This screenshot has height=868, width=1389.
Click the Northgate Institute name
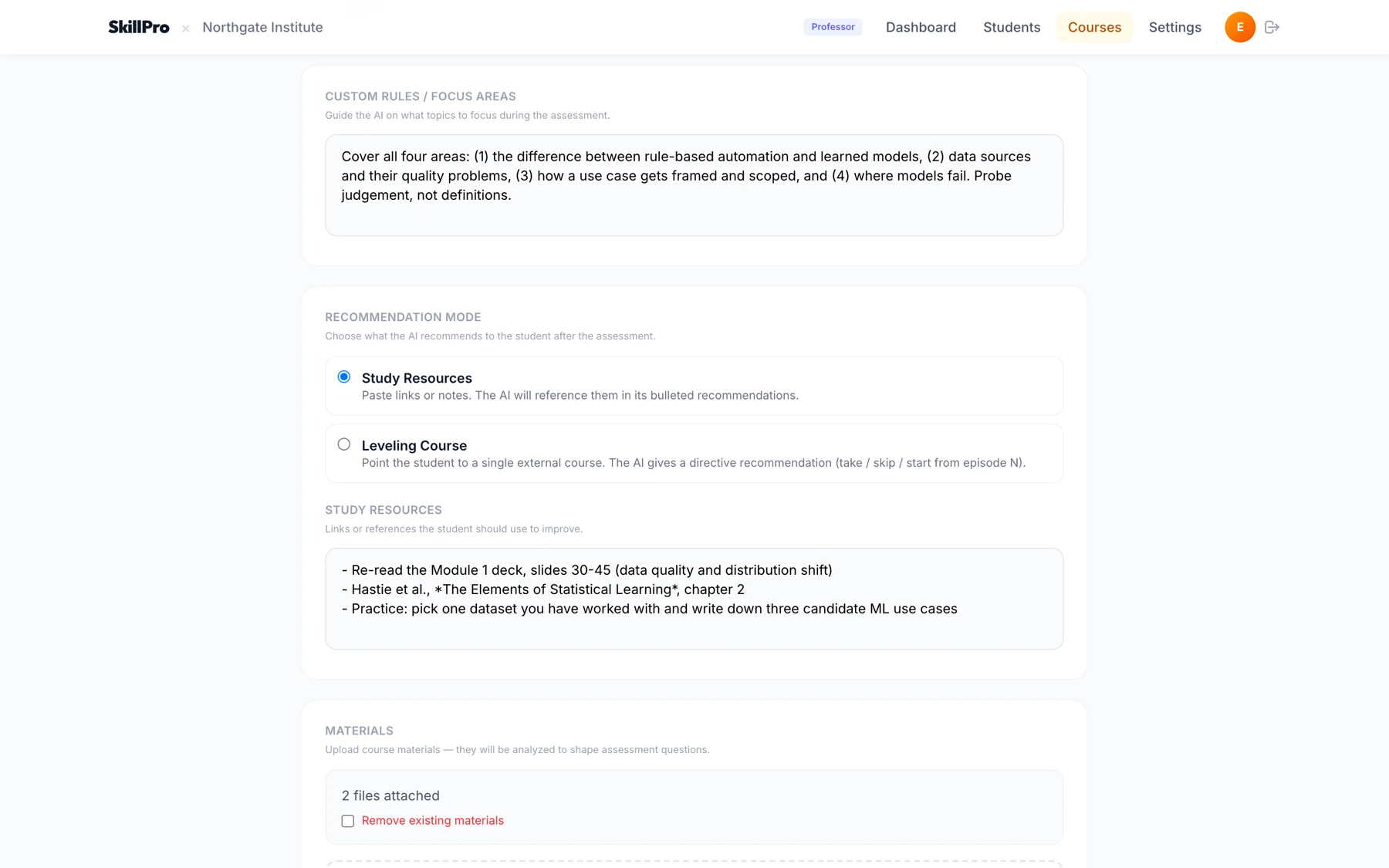pos(262,27)
